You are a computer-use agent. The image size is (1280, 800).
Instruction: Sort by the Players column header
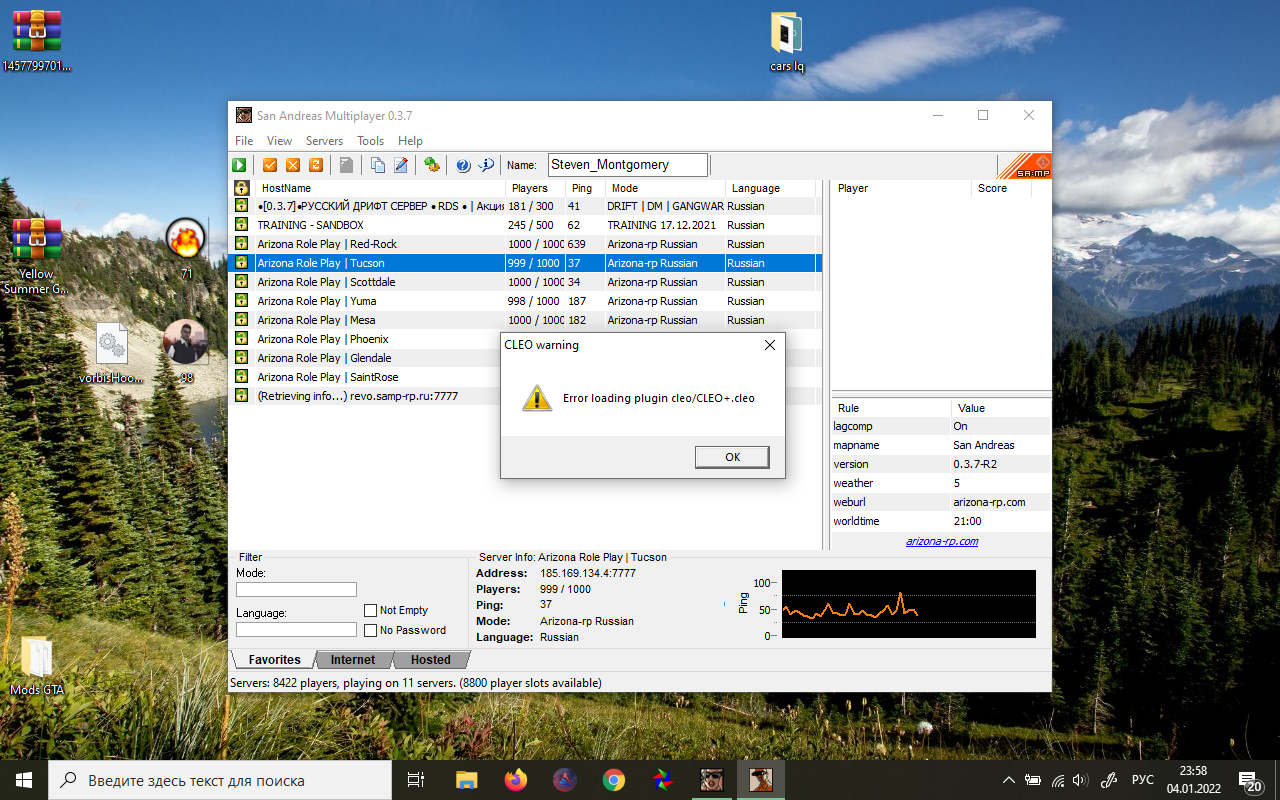click(x=536, y=188)
